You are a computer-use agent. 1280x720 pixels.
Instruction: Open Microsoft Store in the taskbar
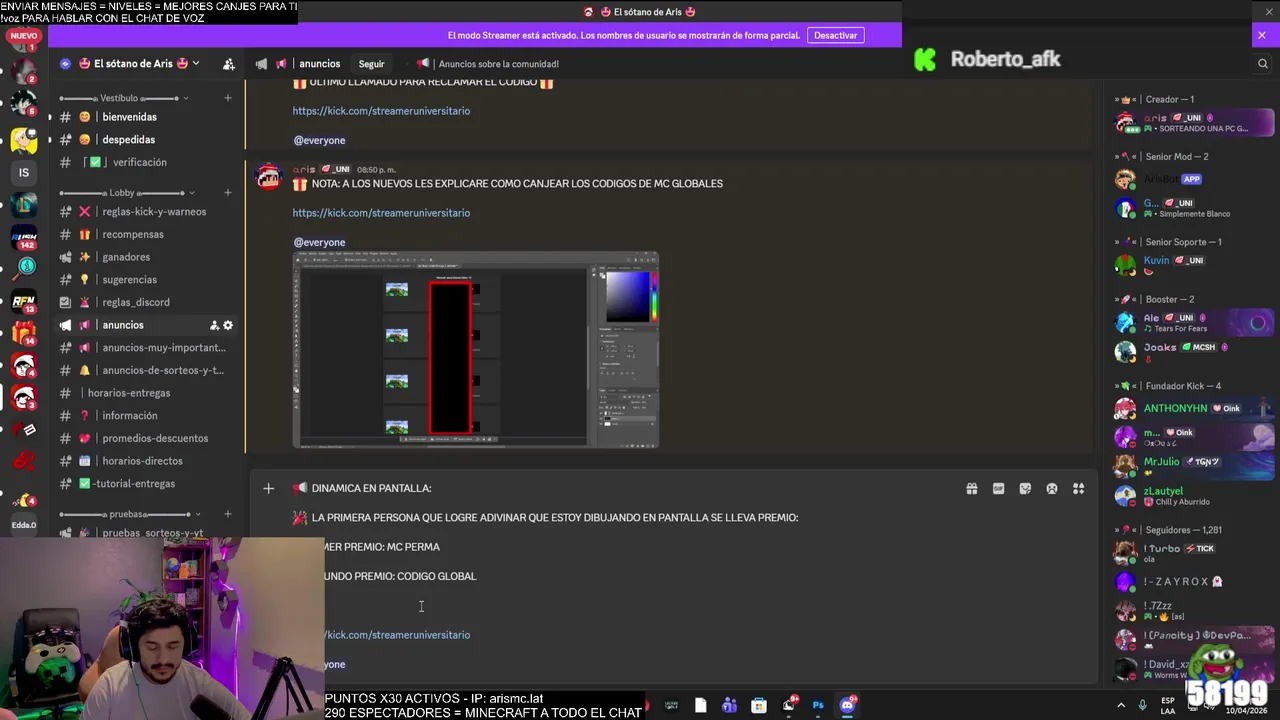759,705
